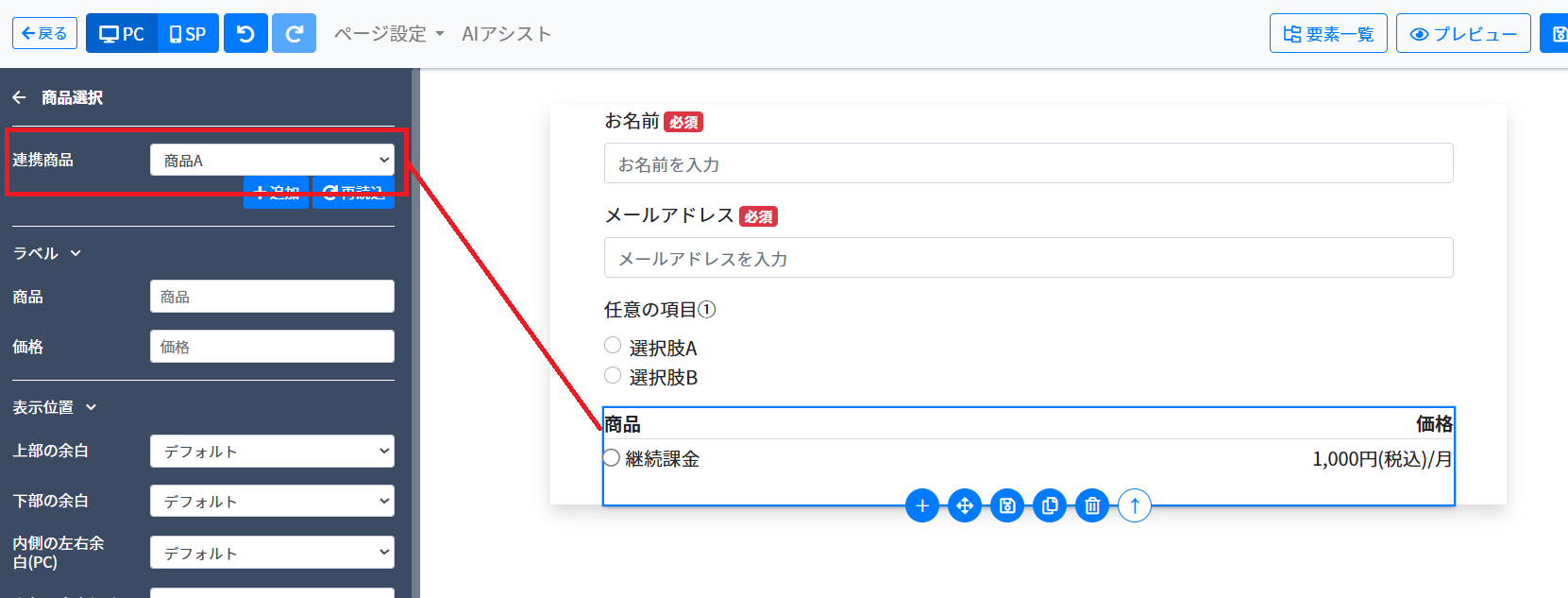Switch to SP view mode

point(188,34)
